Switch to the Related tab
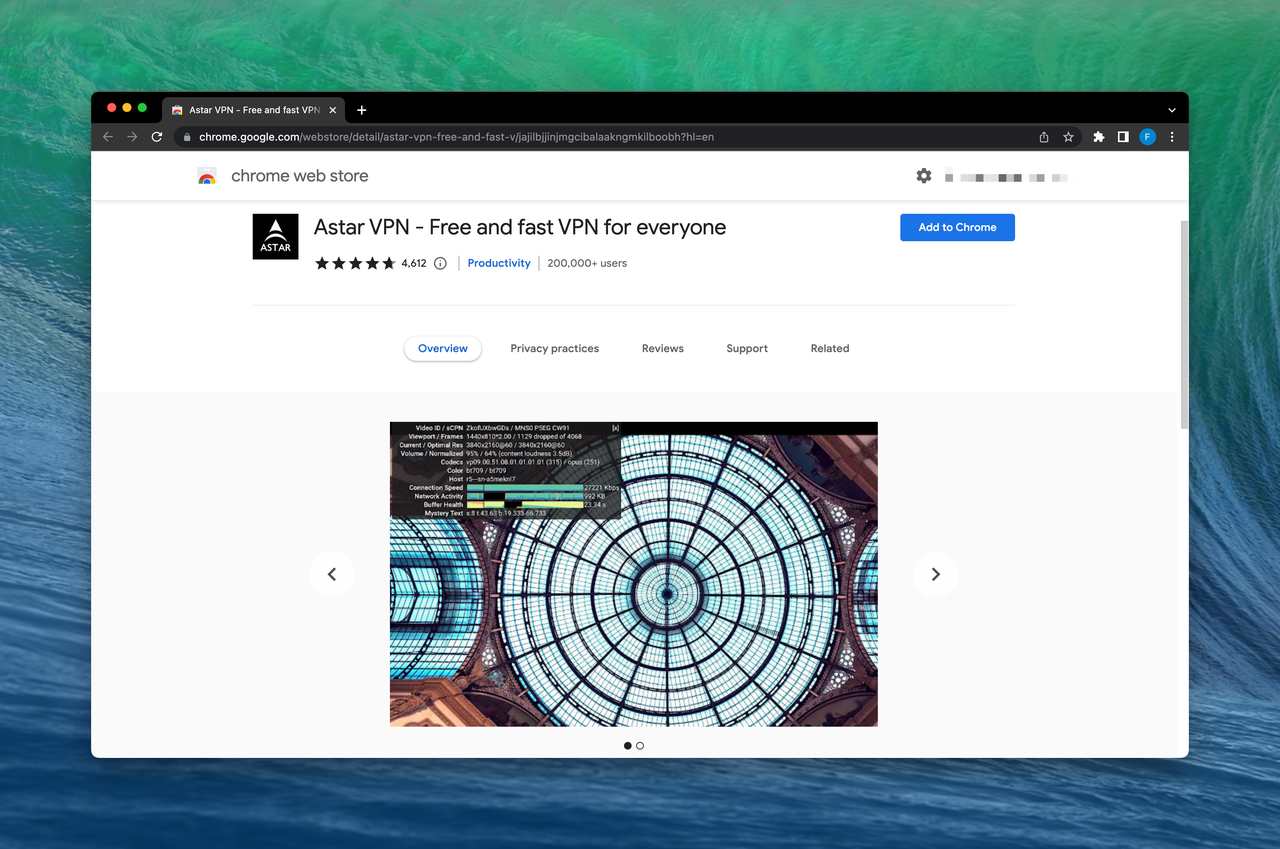Viewport: 1280px width, 849px height. tap(830, 348)
